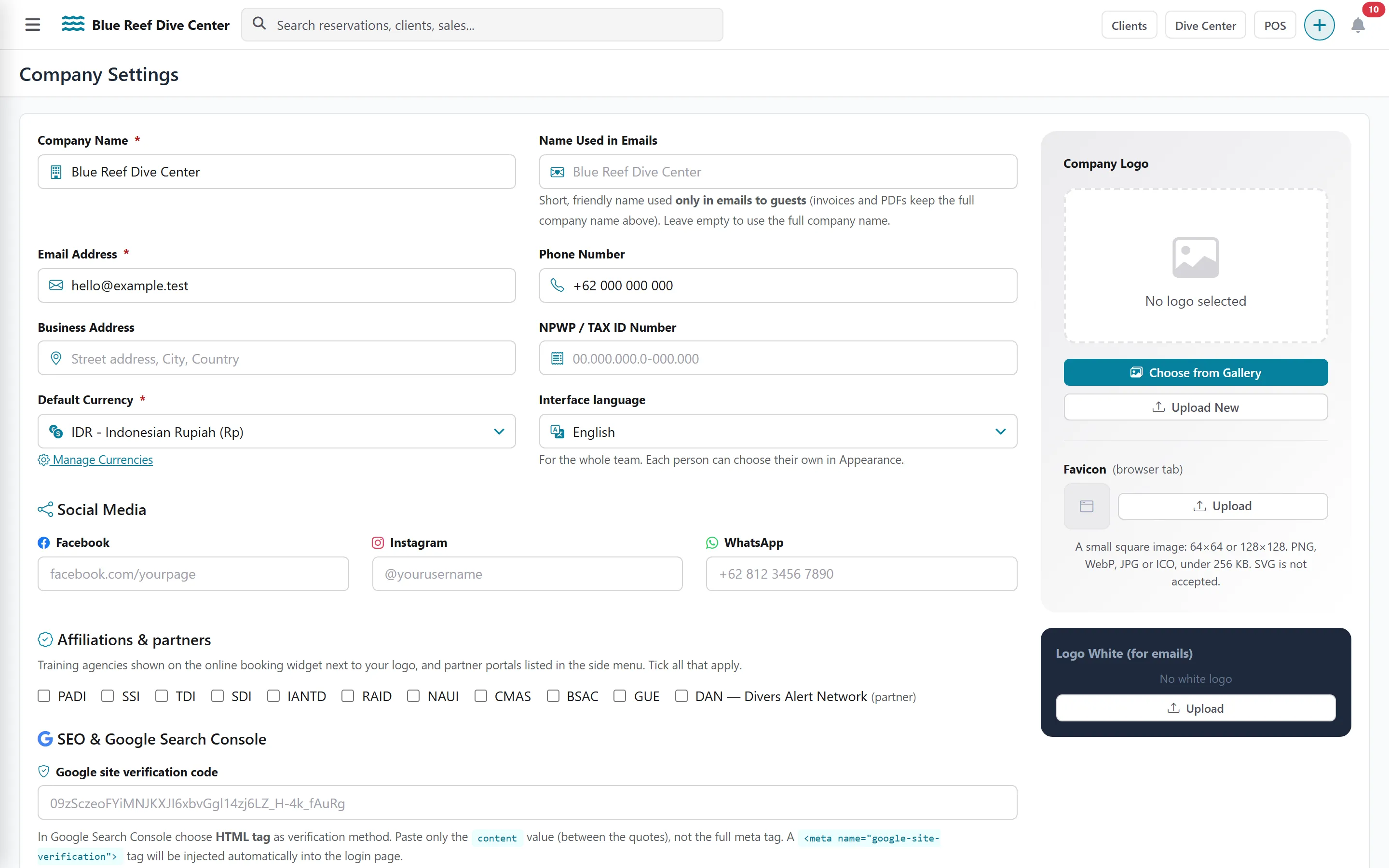Open the Manage Currencies link
The height and width of the screenshot is (868, 1389).
tap(95, 460)
